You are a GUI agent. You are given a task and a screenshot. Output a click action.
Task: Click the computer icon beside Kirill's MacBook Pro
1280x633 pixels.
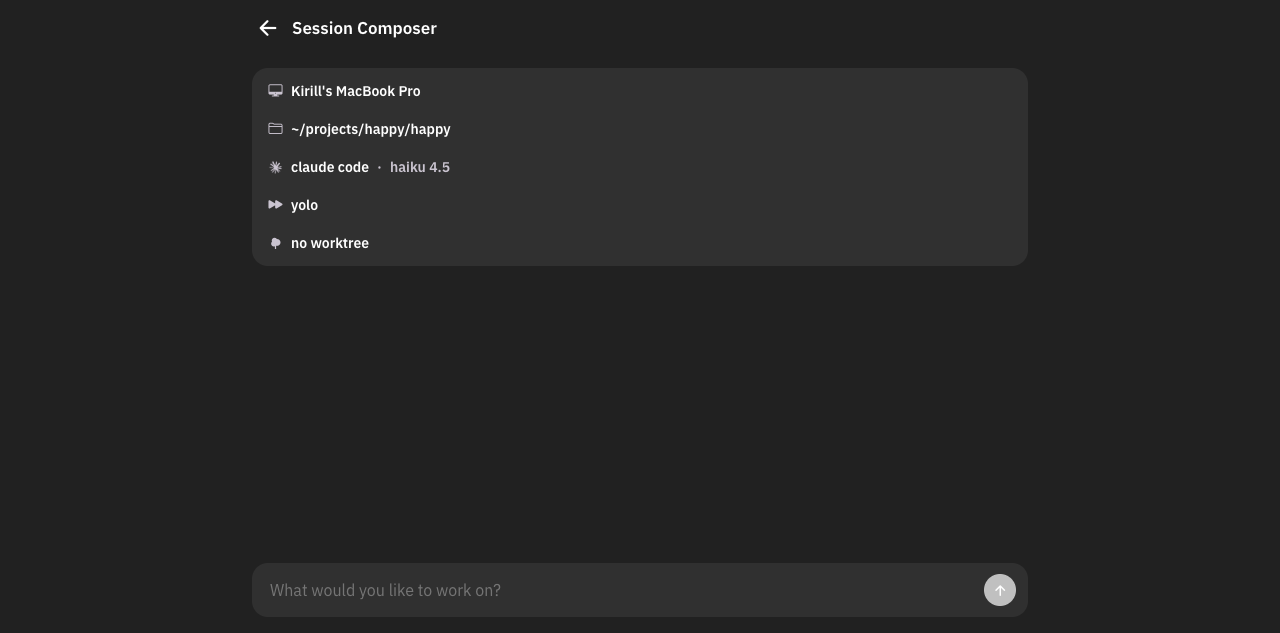275,91
